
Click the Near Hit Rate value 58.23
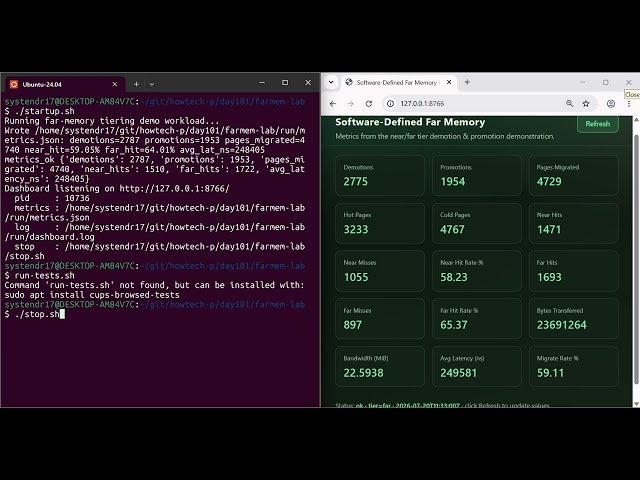(x=453, y=277)
